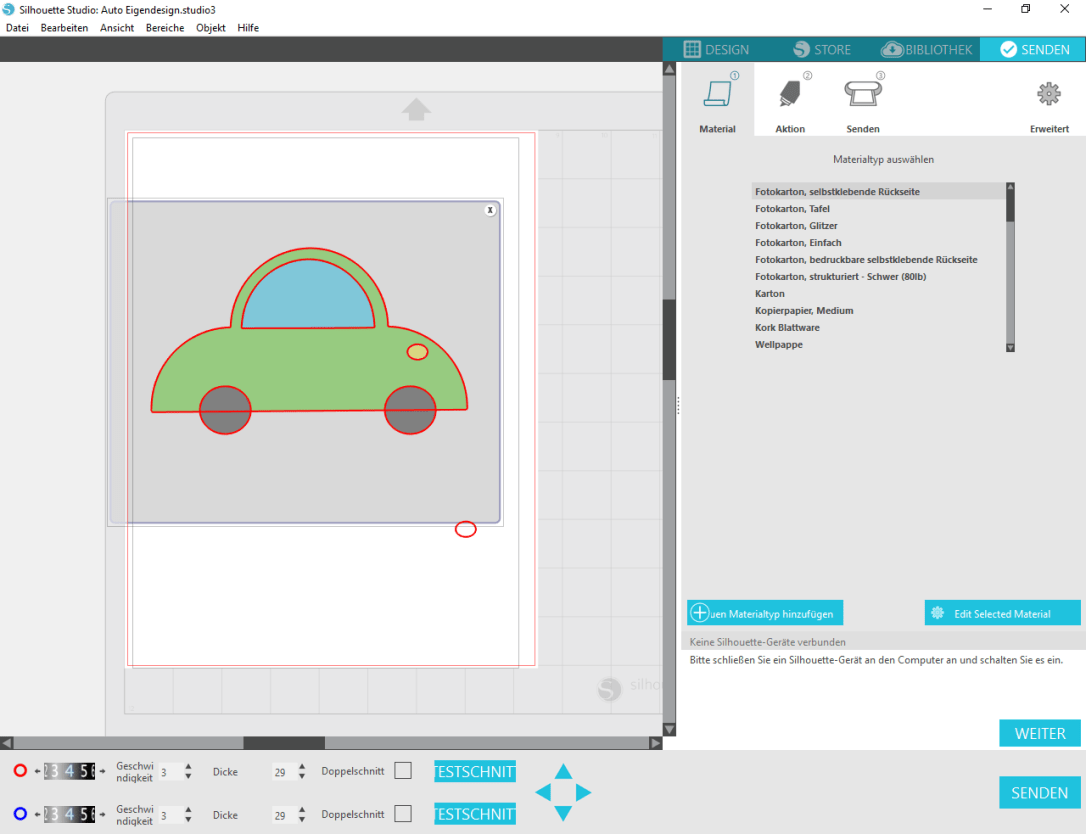Close the cut area overlay with x
1086x834 pixels.
tap(490, 210)
